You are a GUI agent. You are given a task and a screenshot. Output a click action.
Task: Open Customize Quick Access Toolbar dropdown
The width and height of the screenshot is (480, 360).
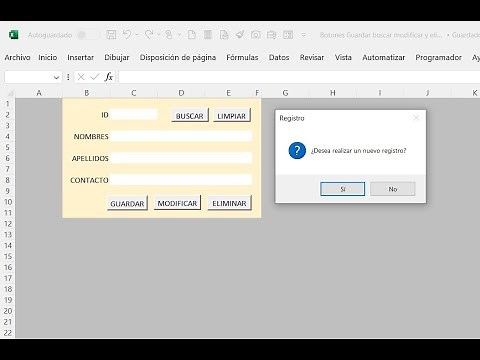pyautogui.click(x=303, y=35)
